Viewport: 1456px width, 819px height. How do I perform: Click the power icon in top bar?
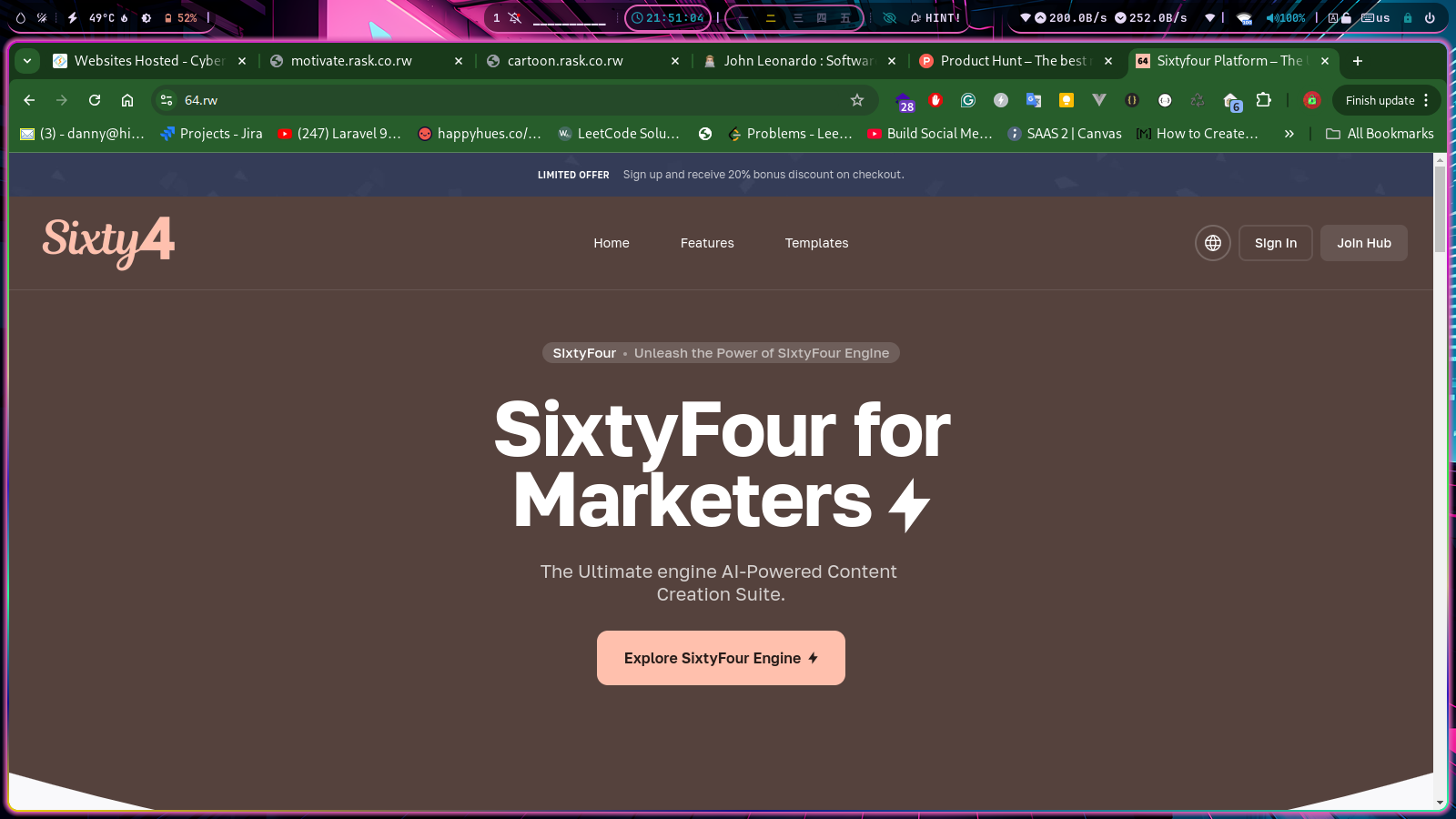[1430, 17]
